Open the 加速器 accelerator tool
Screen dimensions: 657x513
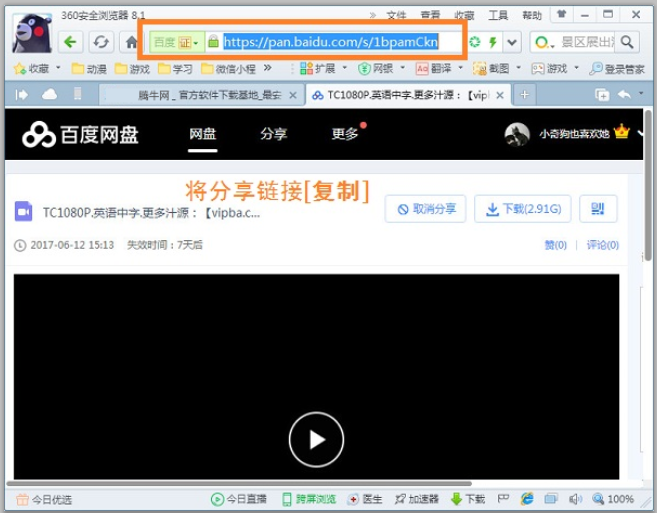click(x=416, y=499)
